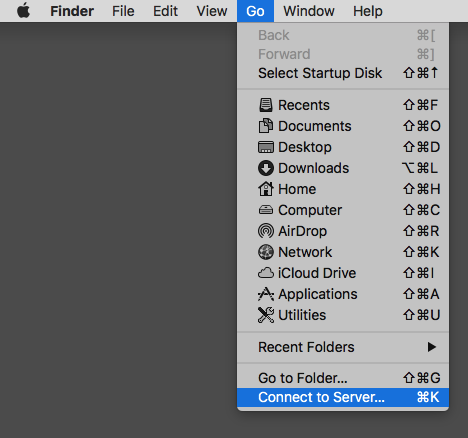Click the Home house icon
This screenshot has height=438, width=468.
[266, 189]
